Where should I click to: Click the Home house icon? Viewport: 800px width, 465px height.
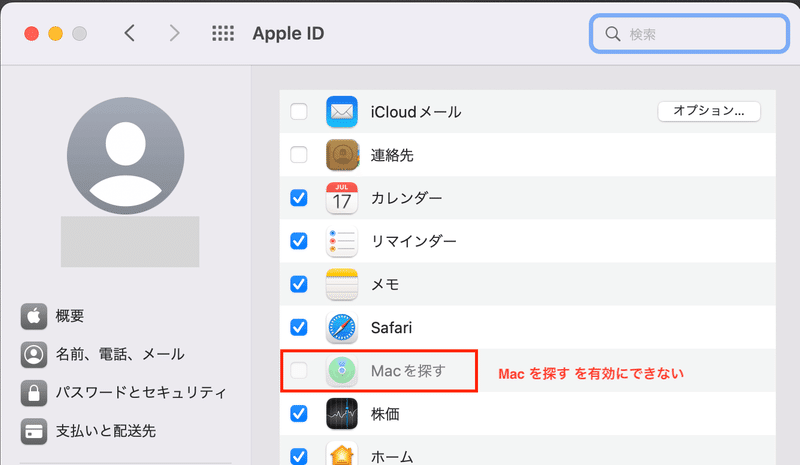342,453
